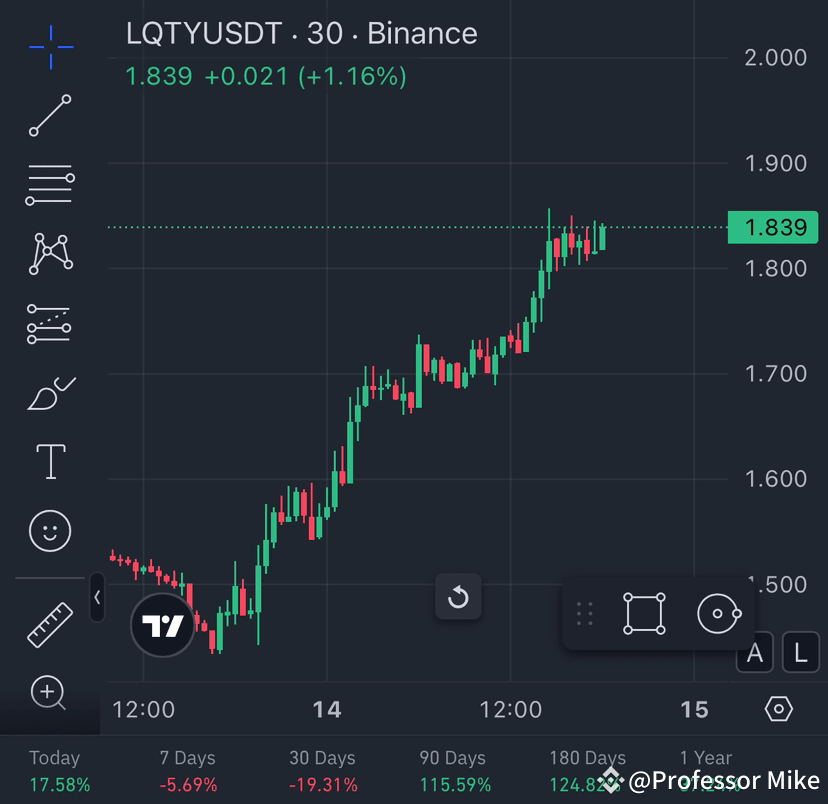Image resolution: width=828 pixels, height=804 pixels.
Task: Enable logarithmic scale with the L button
Action: (x=799, y=652)
